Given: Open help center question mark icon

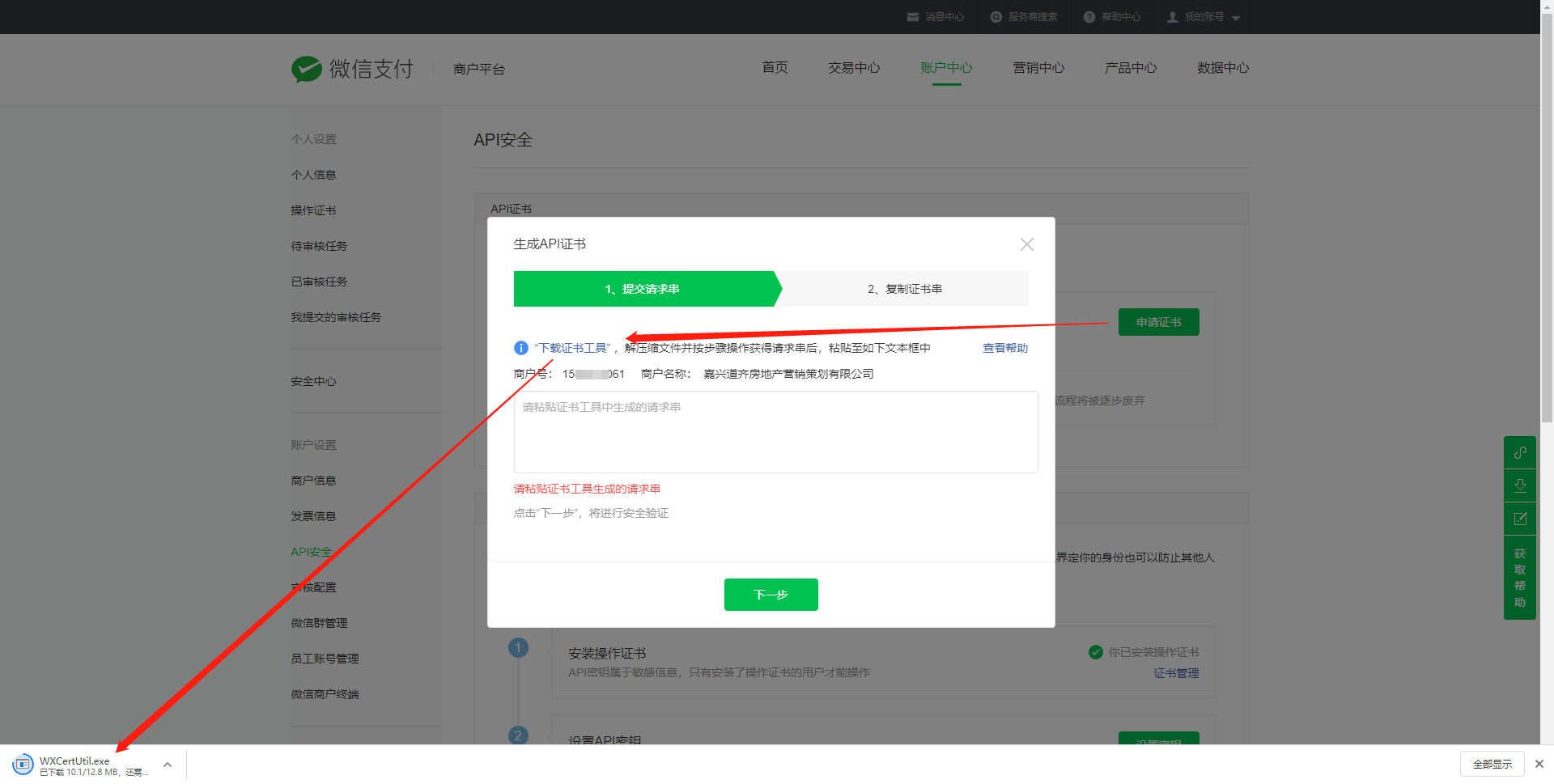Looking at the screenshot, I should pos(1089,17).
